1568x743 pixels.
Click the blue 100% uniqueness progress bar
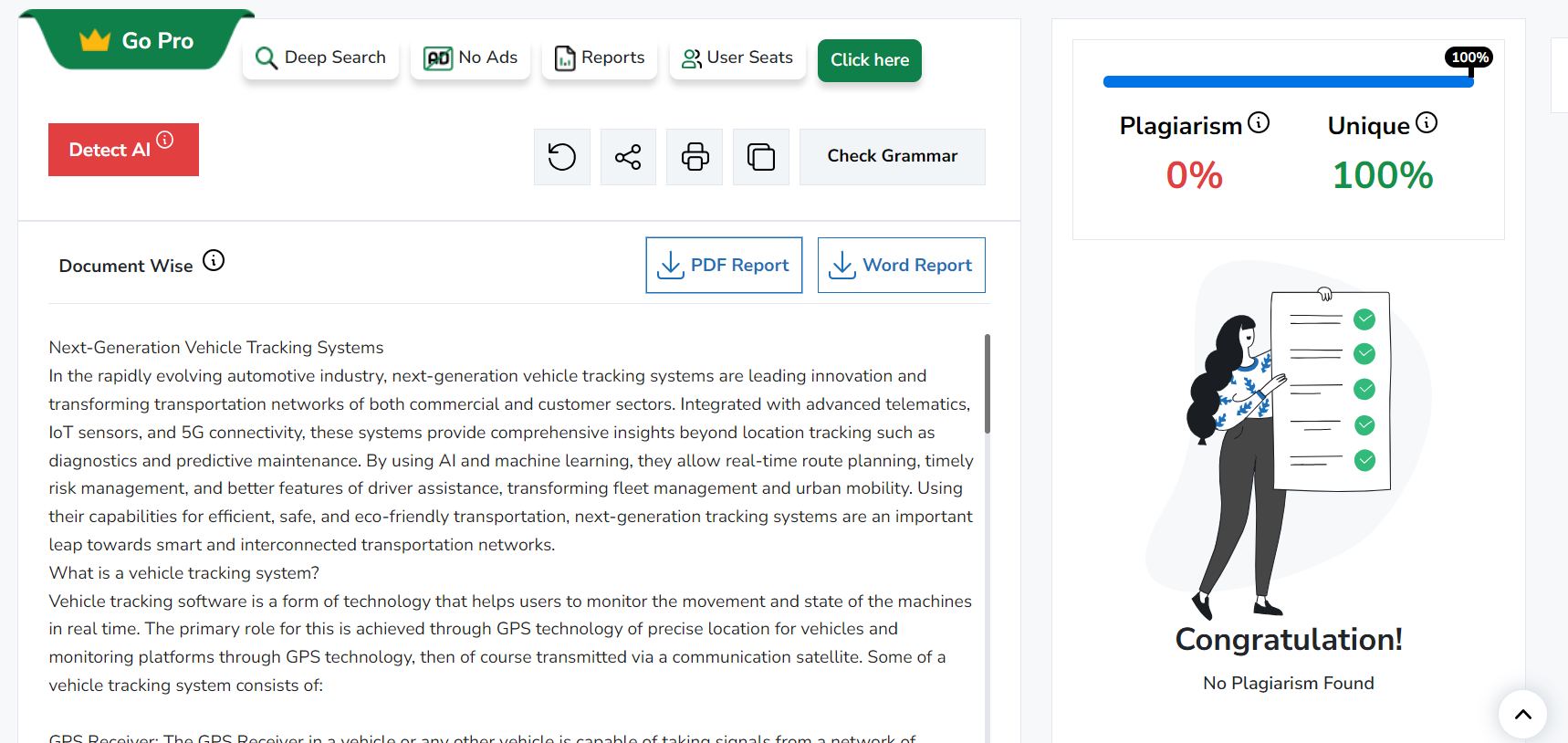point(1287,82)
